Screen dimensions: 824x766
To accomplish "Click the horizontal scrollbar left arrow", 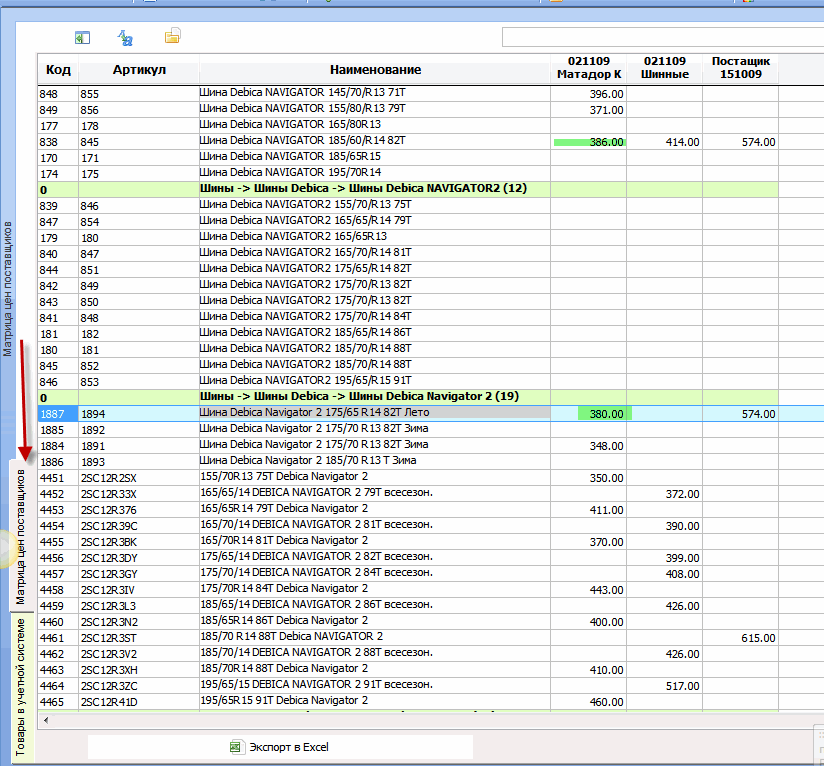I will (x=46, y=720).
